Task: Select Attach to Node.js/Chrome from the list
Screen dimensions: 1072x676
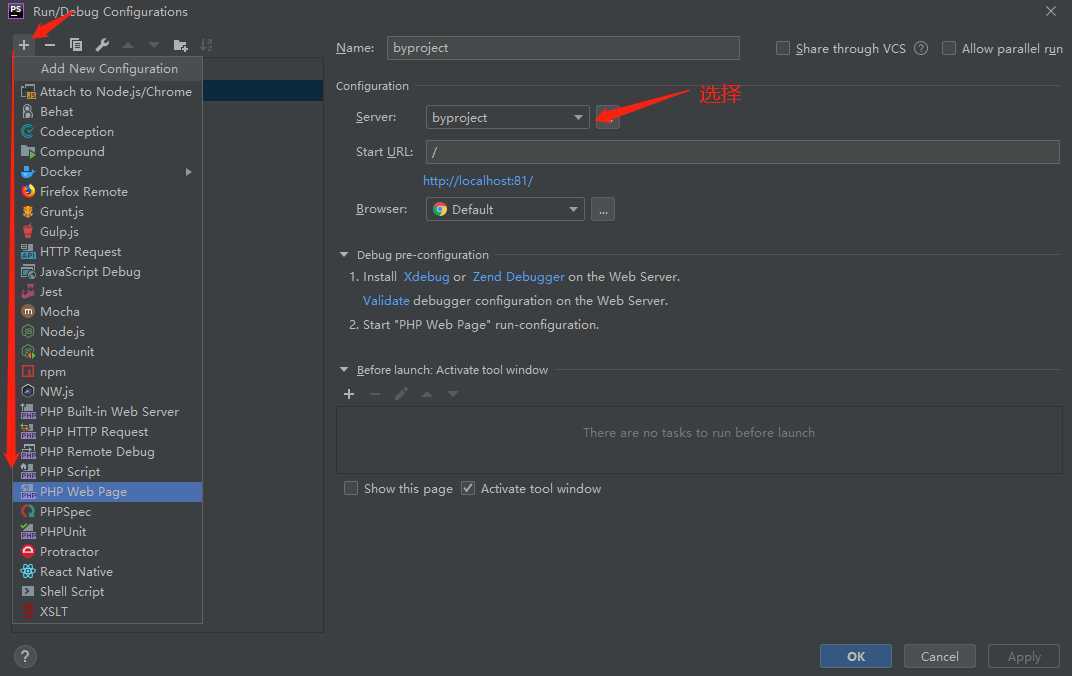Action: [107, 92]
